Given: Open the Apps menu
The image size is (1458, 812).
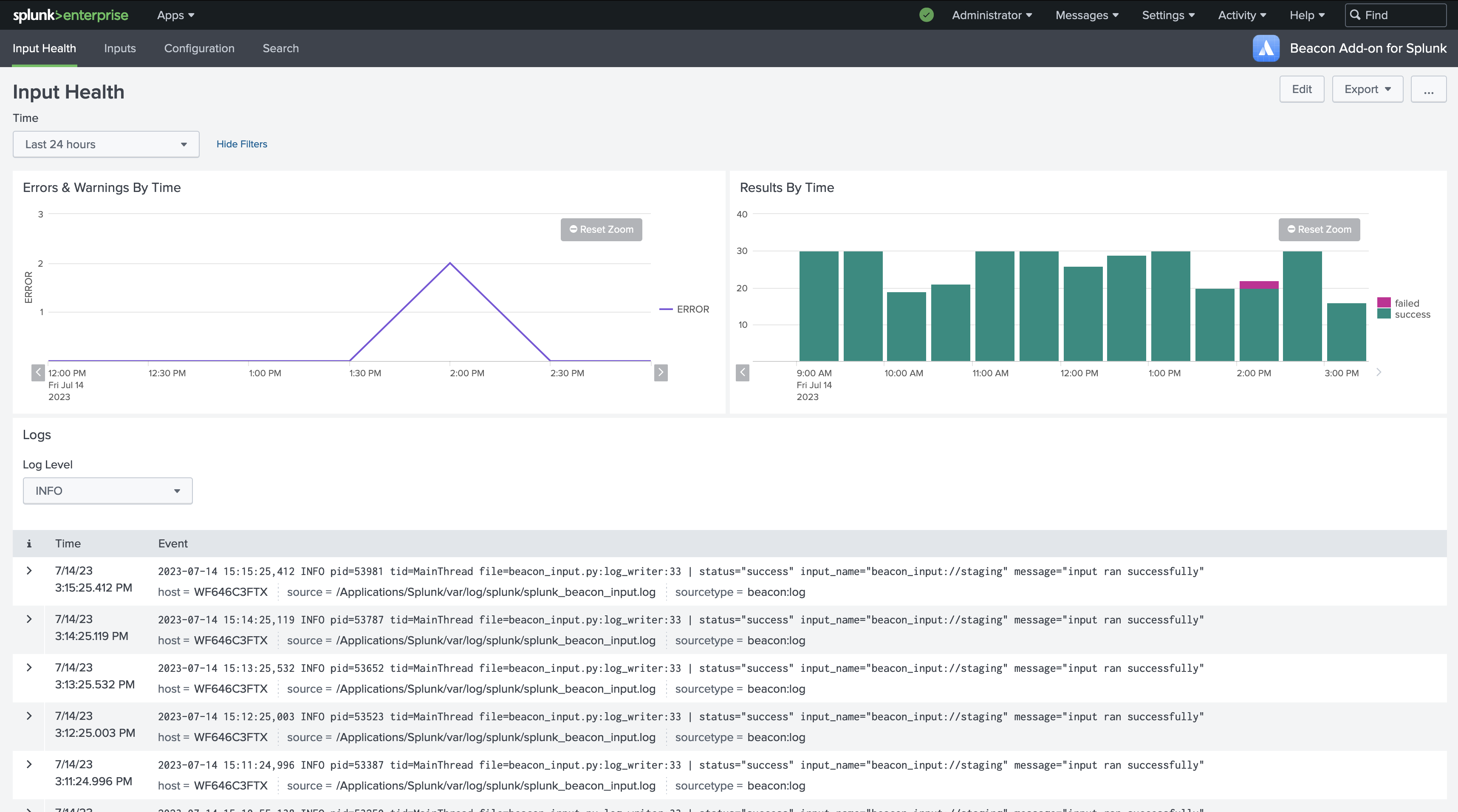Looking at the screenshot, I should pyautogui.click(x=175, y=15).
